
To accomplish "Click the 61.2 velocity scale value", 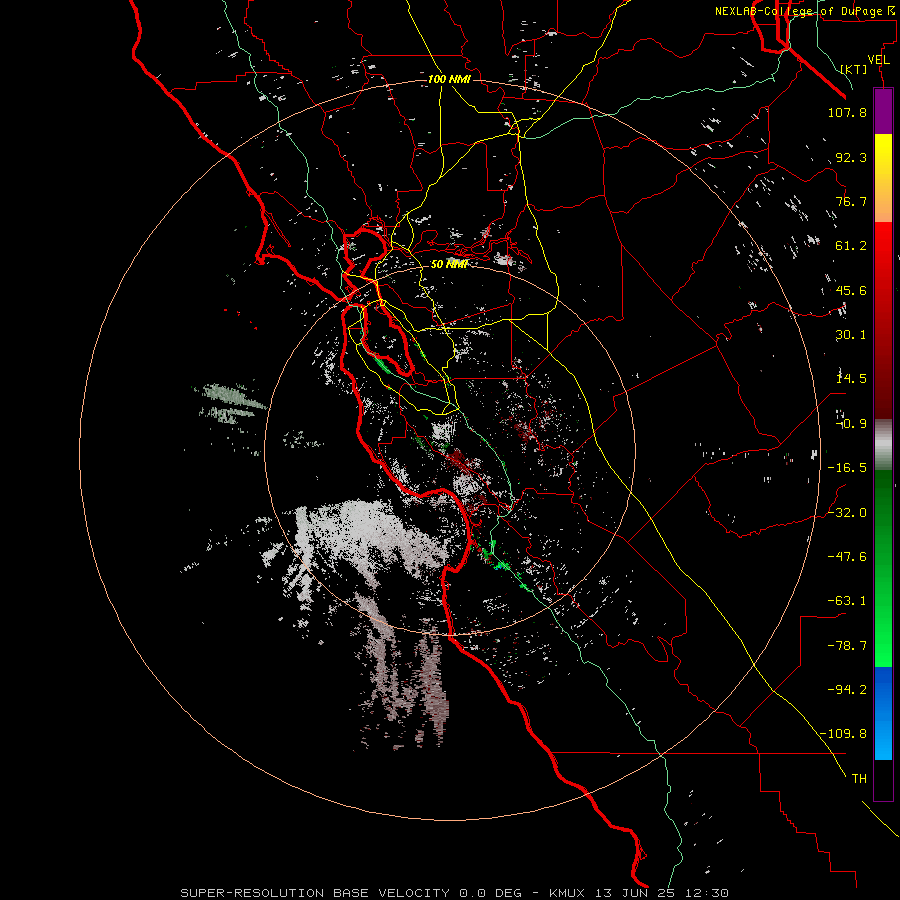I will (851, 246).
